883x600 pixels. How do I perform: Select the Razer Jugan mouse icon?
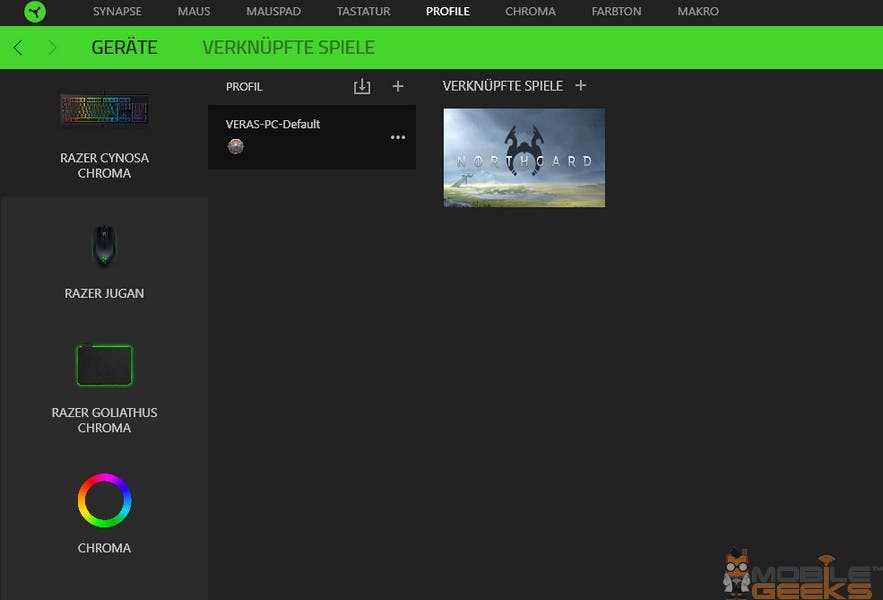coord(104,245)
